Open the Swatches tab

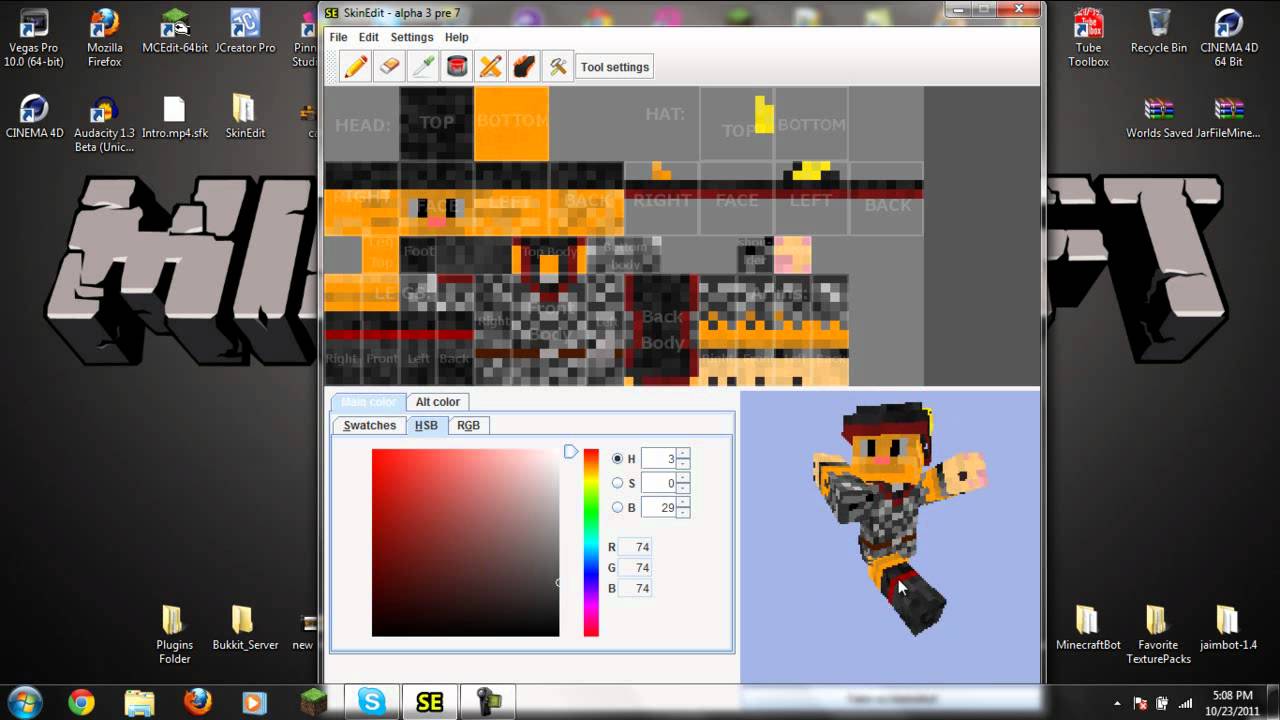(370, 425)
